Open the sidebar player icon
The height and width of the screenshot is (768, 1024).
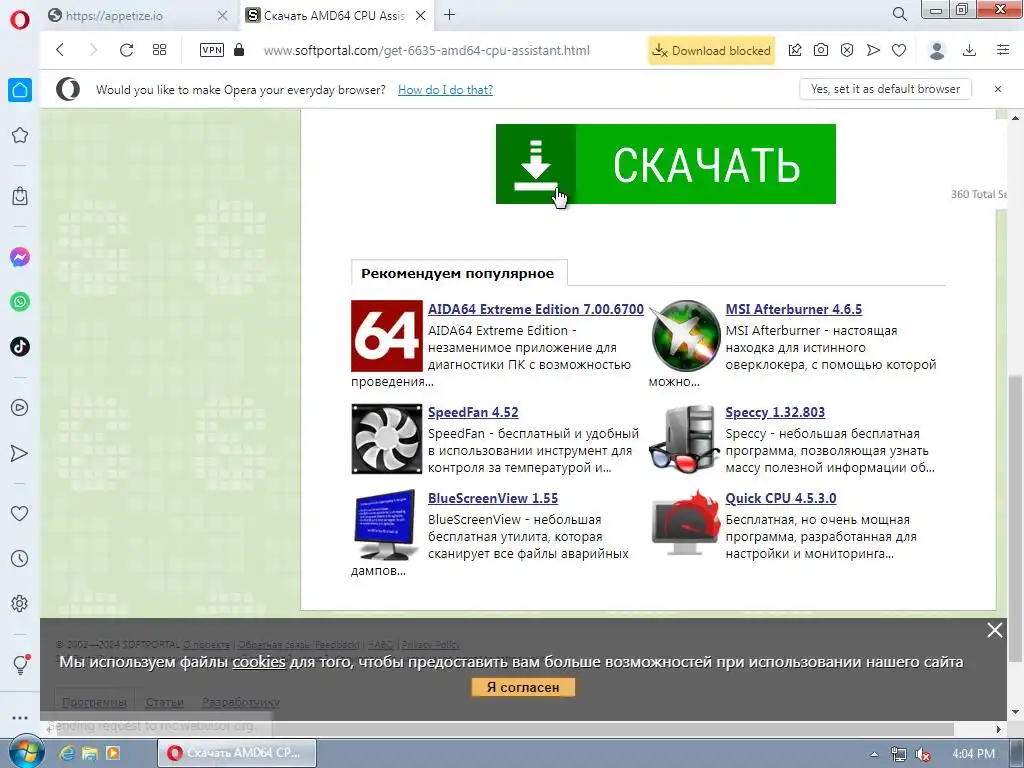tap(20, 408)
